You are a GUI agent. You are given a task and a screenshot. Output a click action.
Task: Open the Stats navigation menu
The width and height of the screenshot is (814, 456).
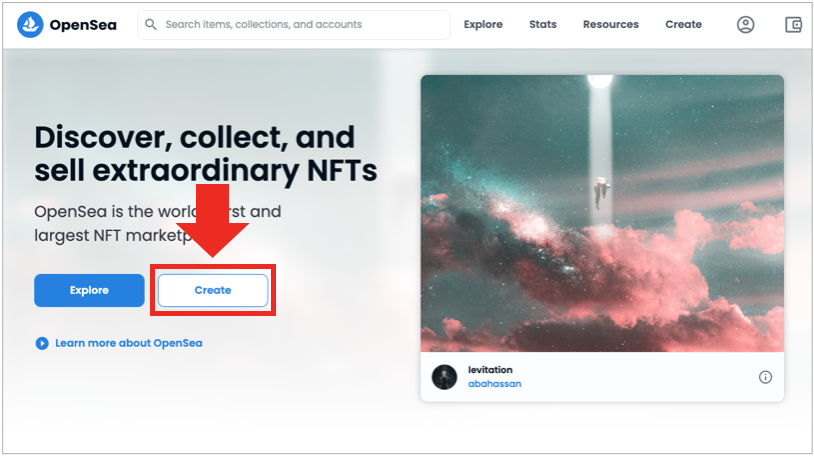[542, 24]
